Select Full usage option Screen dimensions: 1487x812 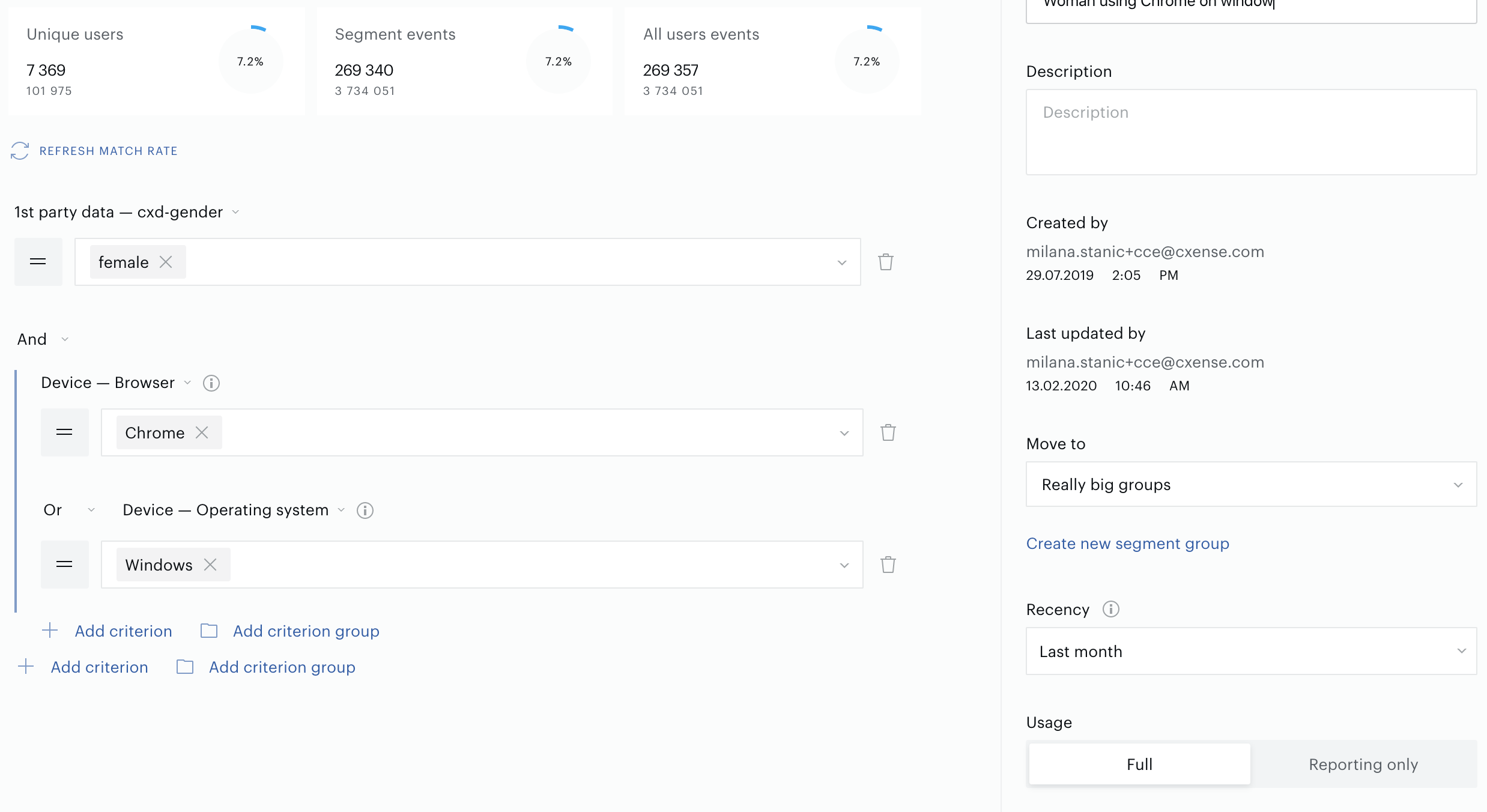pos(1140,764)
